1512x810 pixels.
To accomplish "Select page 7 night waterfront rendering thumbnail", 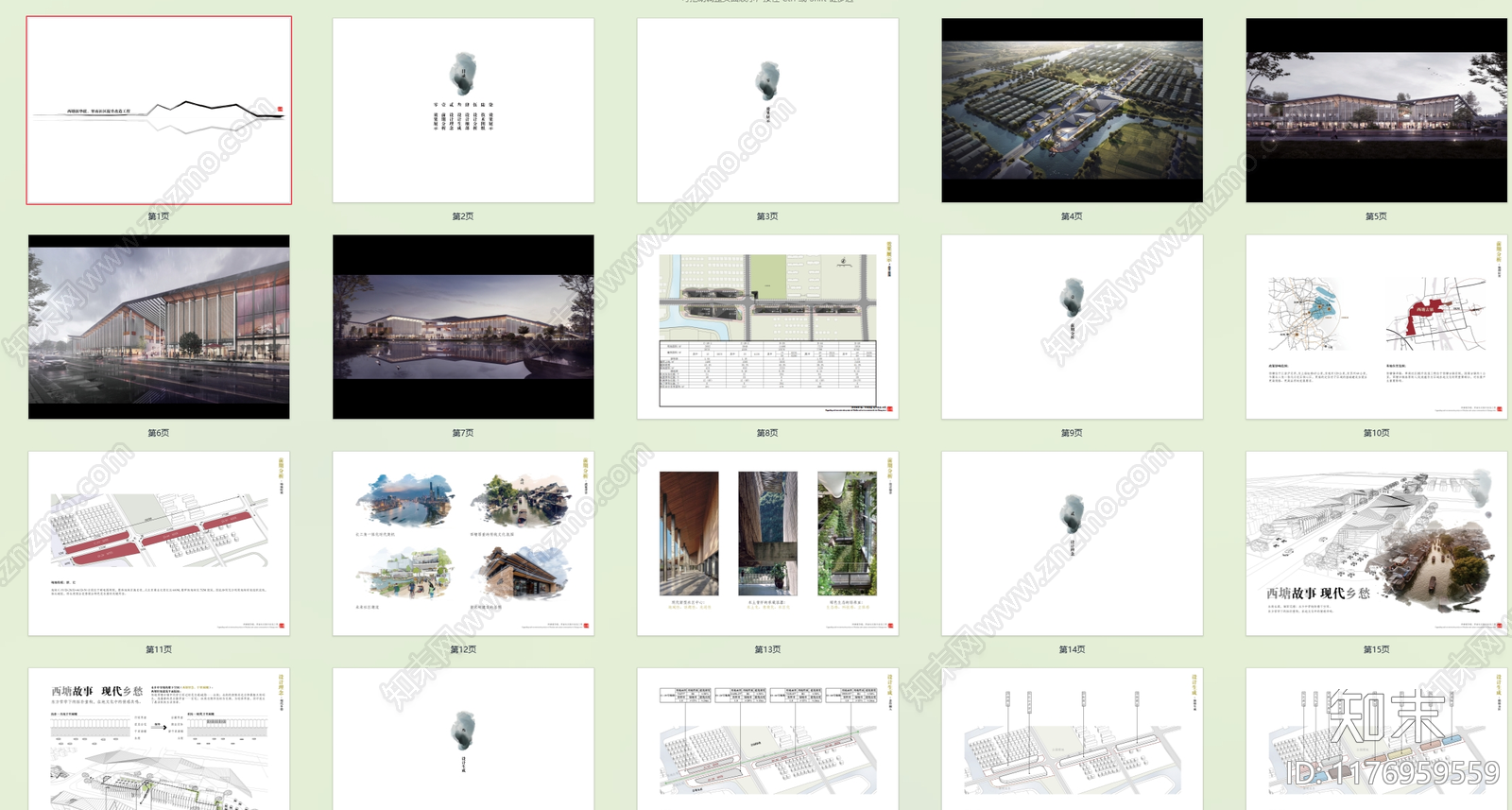I will coord(463,327).
